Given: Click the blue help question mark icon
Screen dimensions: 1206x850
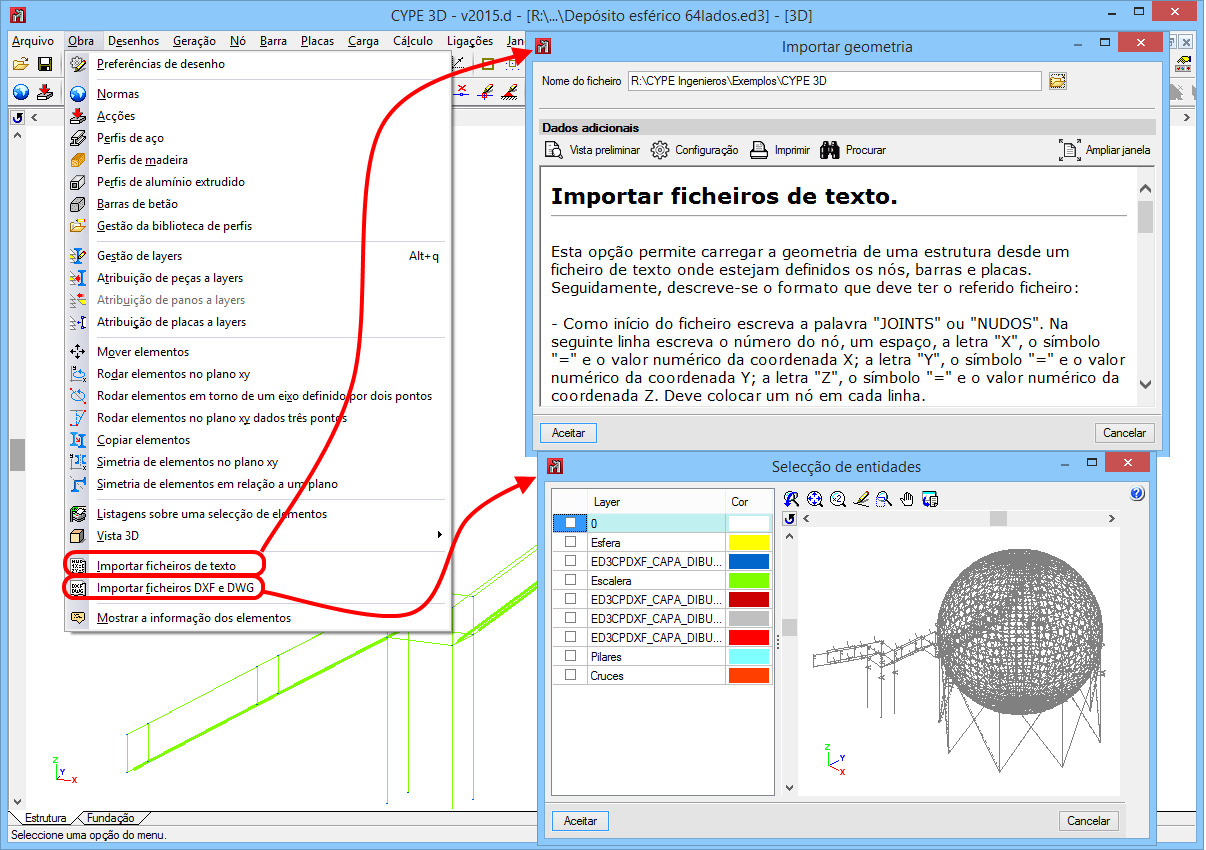Looking at the screenshot, I should 1137,494.
